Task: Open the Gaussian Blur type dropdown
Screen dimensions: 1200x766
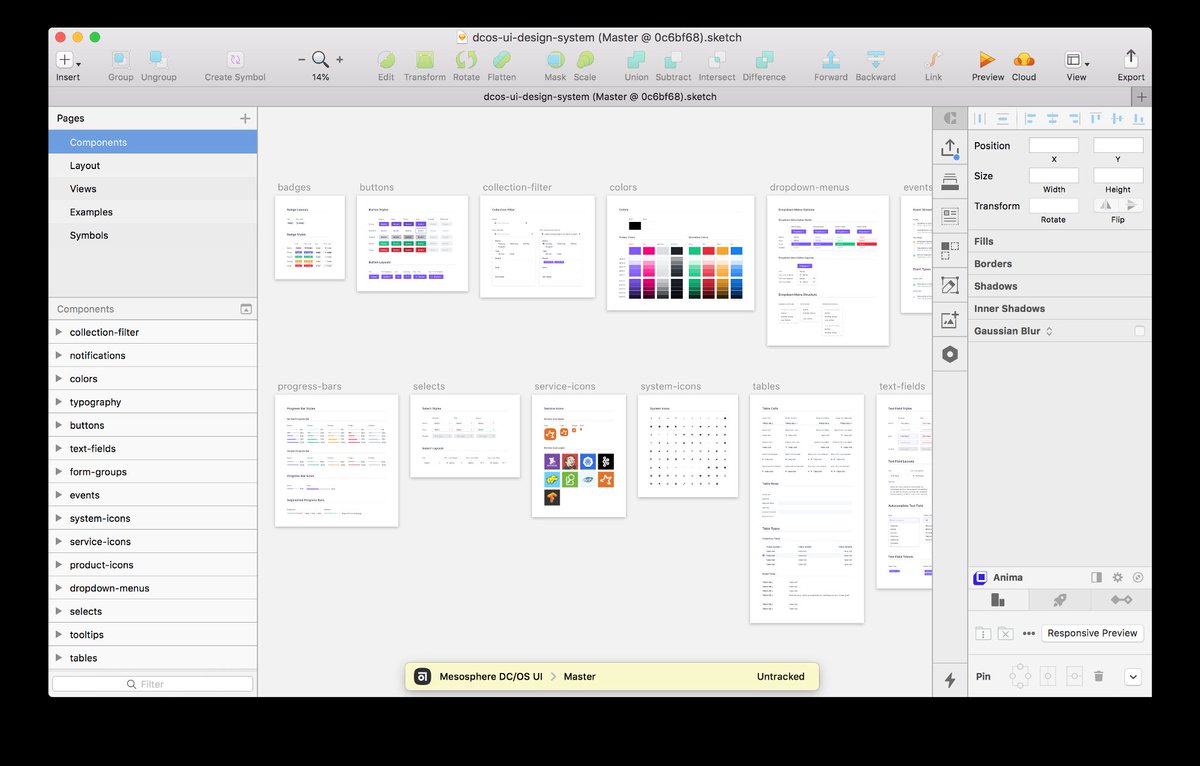Action: 1049,331
